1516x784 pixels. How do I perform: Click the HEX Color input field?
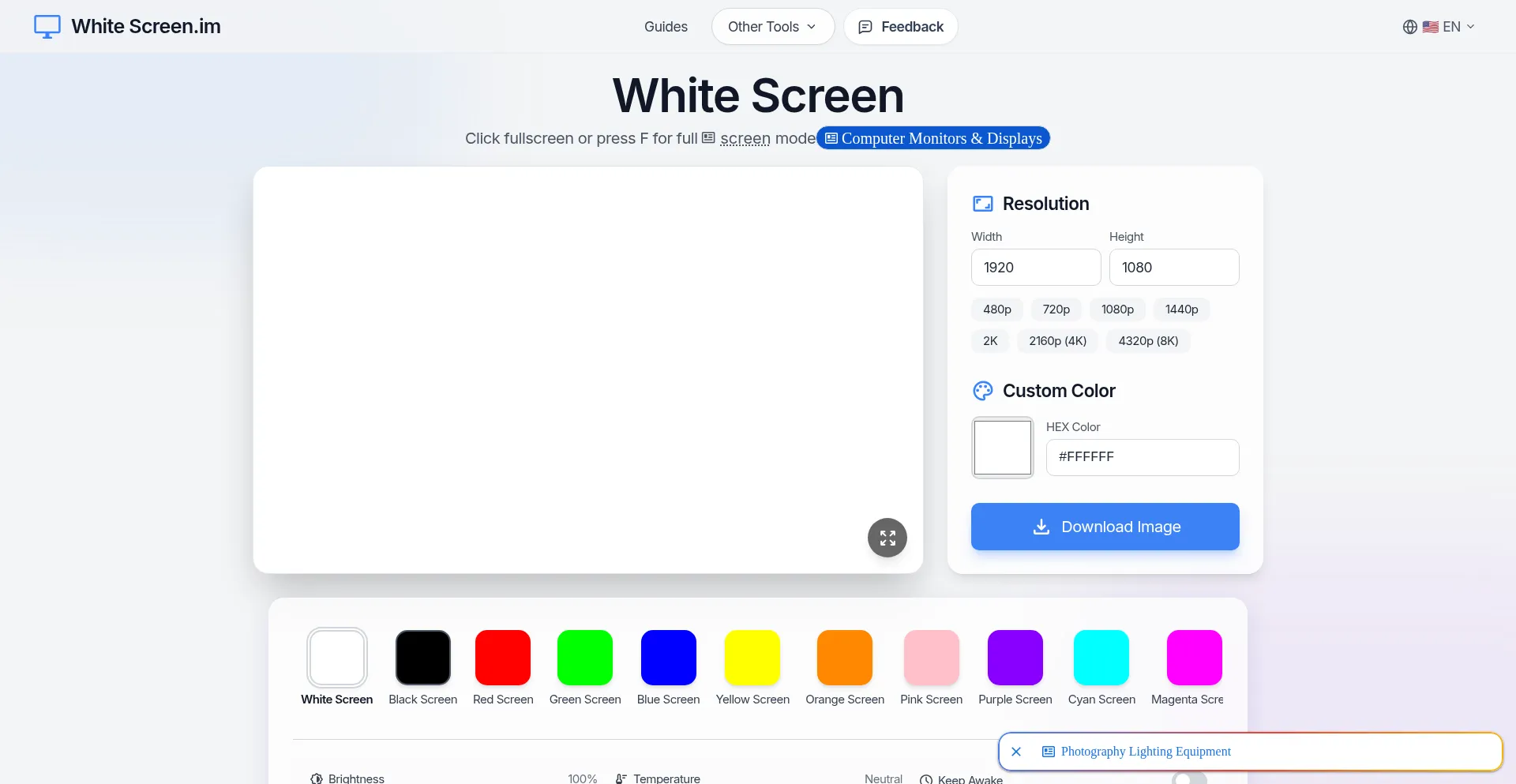1143,457
